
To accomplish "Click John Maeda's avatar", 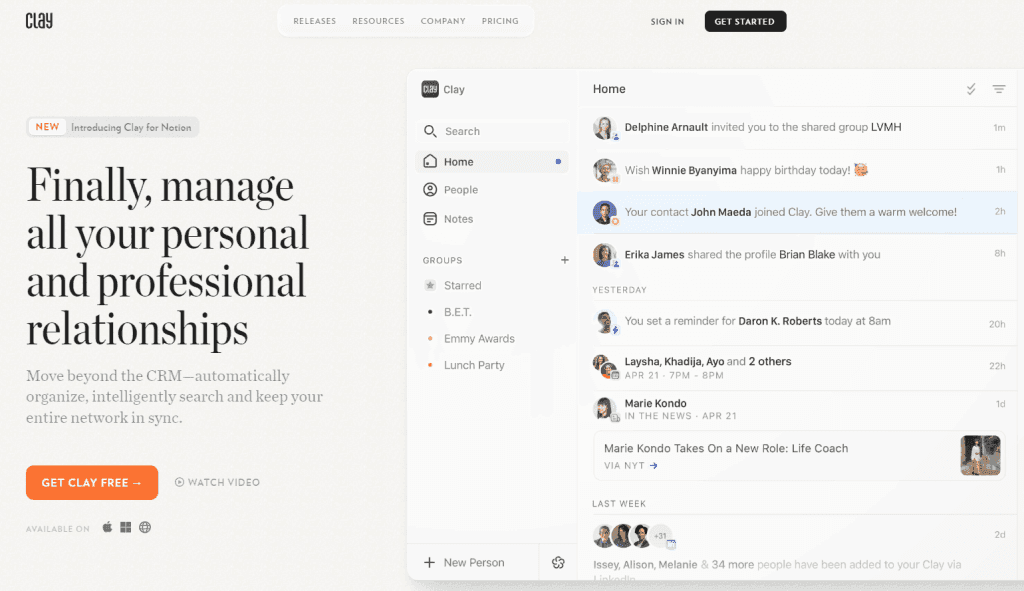I will 605,212.
